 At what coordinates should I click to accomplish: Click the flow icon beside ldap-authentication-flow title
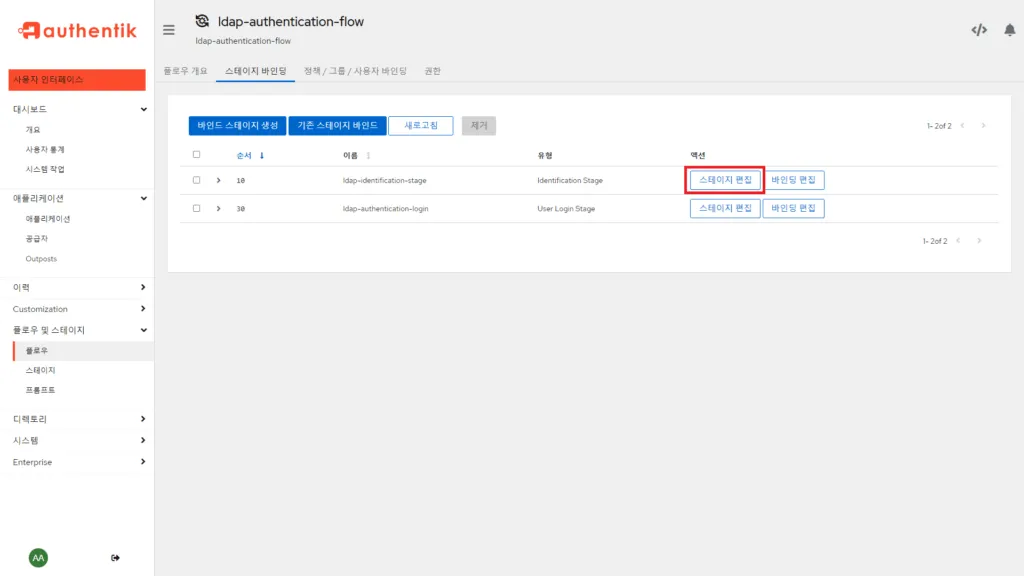[x=201, y=21]
